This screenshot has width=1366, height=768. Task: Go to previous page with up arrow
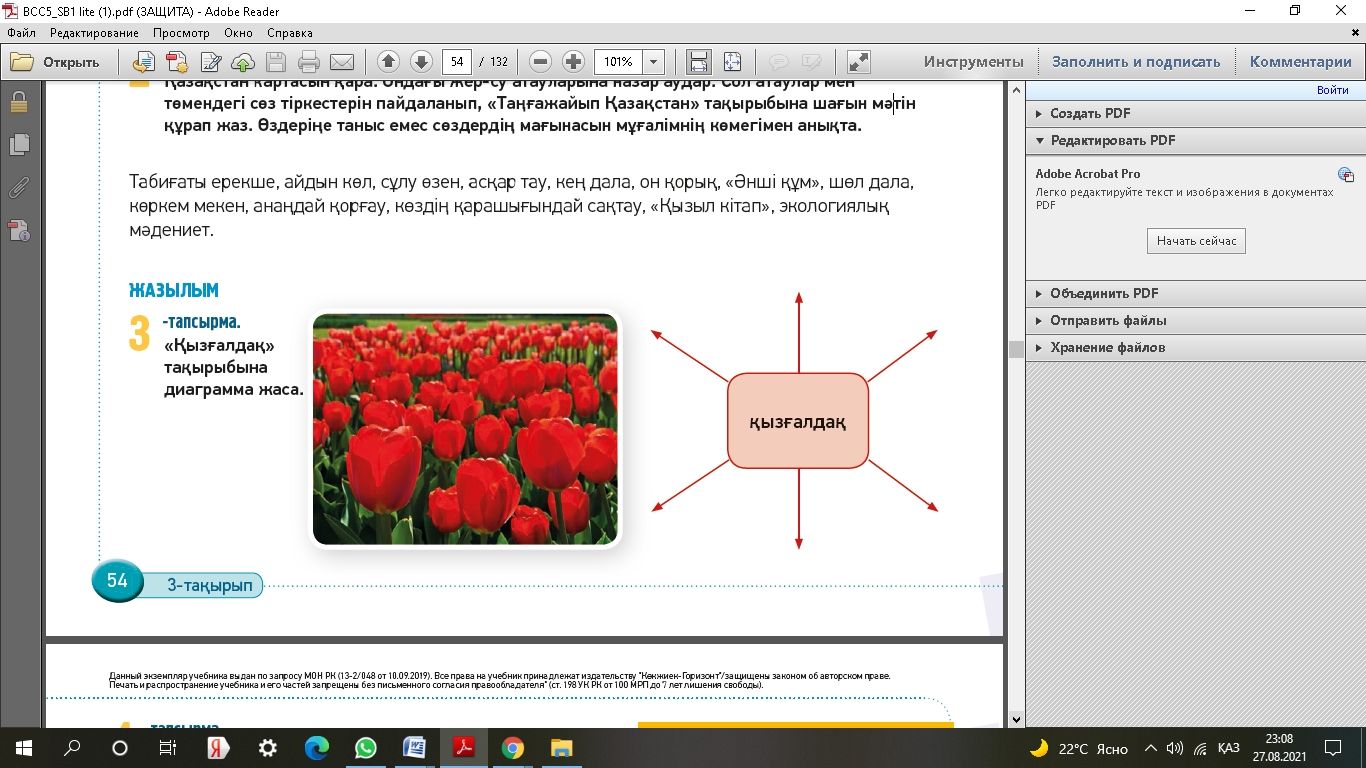tap(389, 62)
